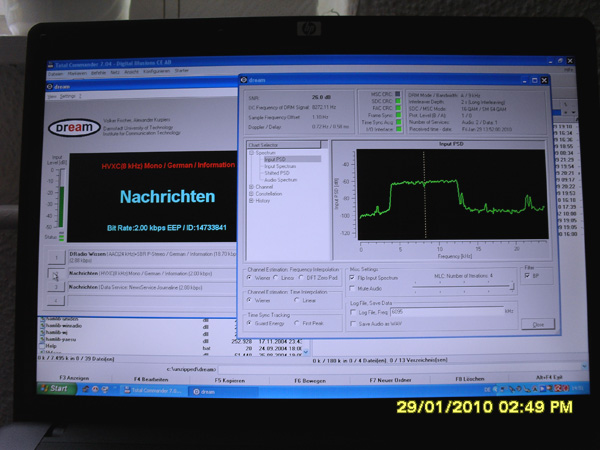This screenshot has height=450, width=600.
Task: Click the Log File frequency input field
Action: (x=447, y=312)
